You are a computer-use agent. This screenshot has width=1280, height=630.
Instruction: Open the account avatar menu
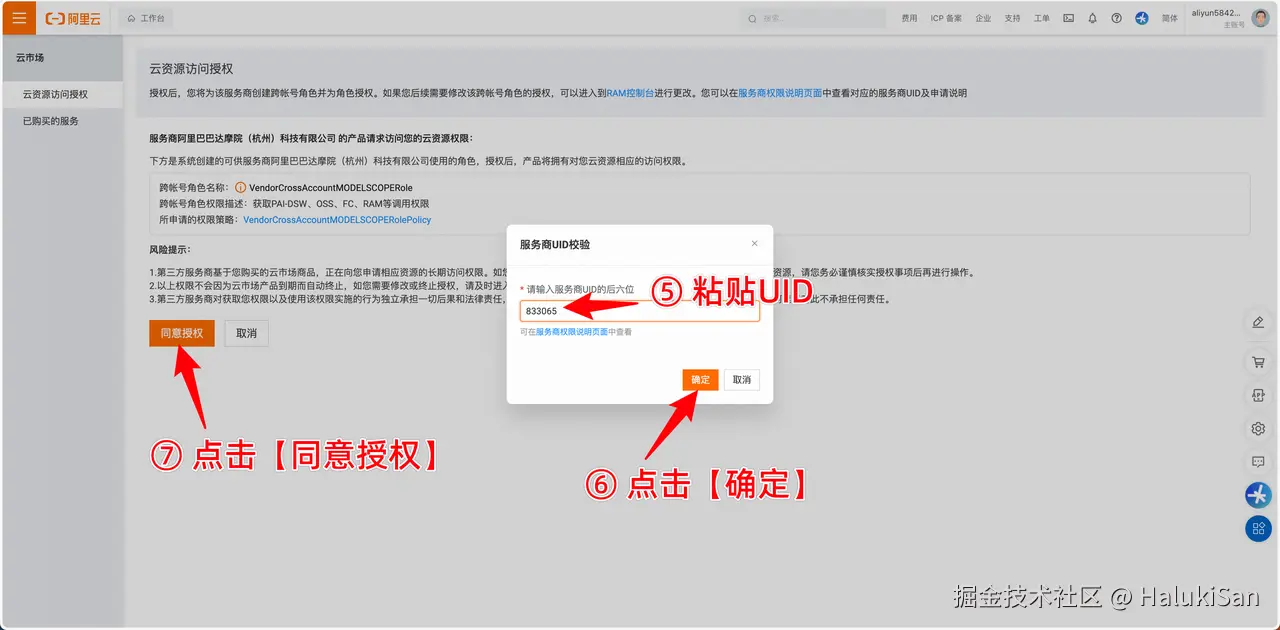[x=1261, y=17]
